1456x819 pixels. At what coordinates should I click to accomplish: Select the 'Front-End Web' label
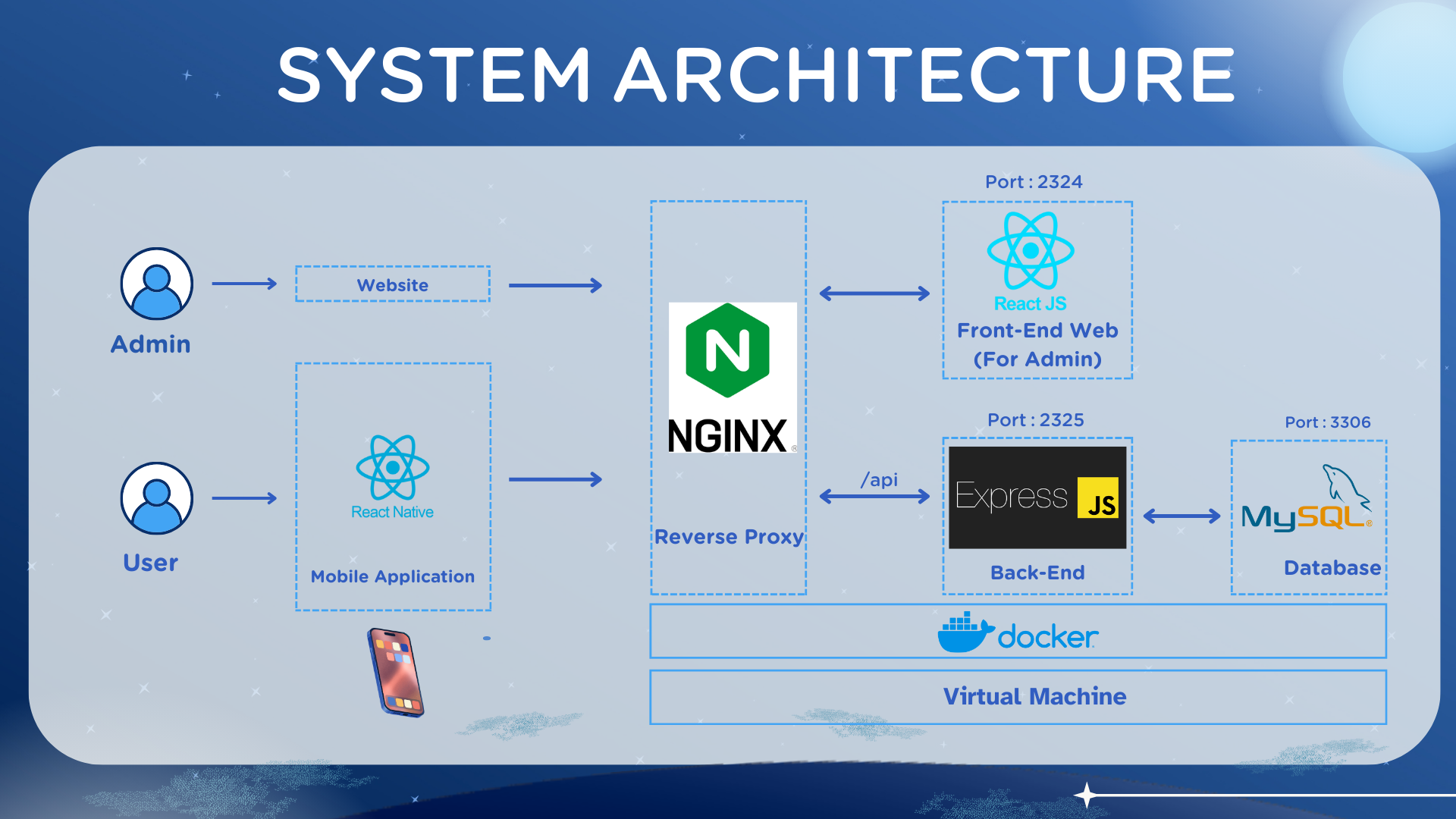click(1037, 331)
